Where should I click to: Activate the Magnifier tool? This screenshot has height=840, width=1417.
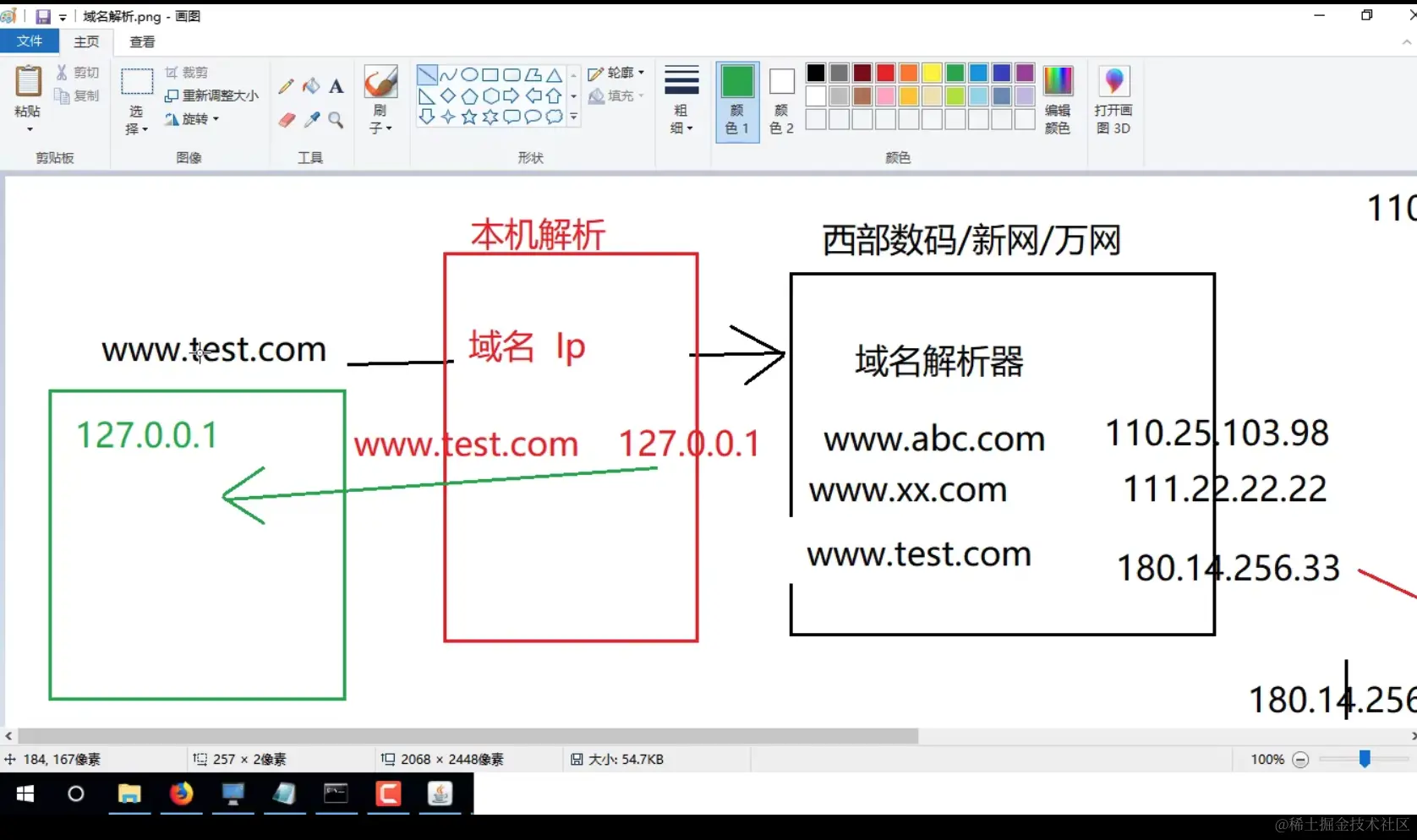(x=336, y=120)
